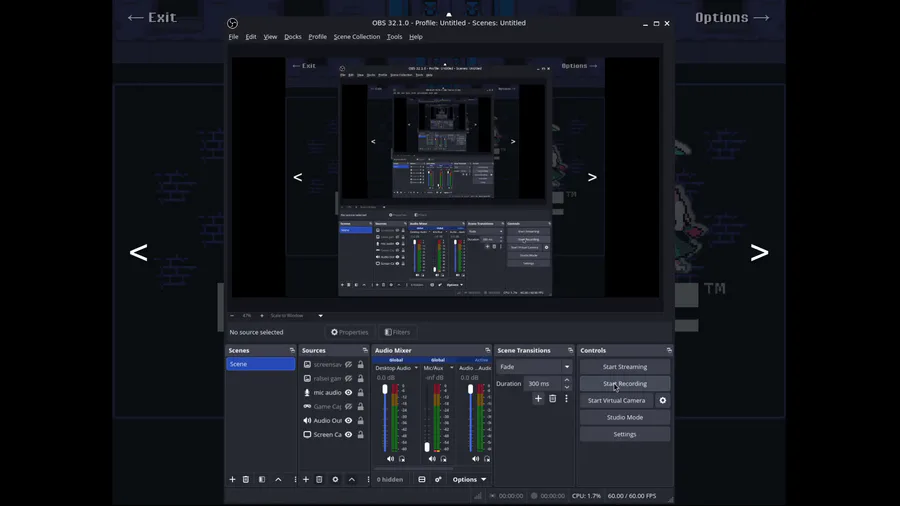Open the Docks menu
The height and width of the screenshot is (506, 900).
coord(293,37)
